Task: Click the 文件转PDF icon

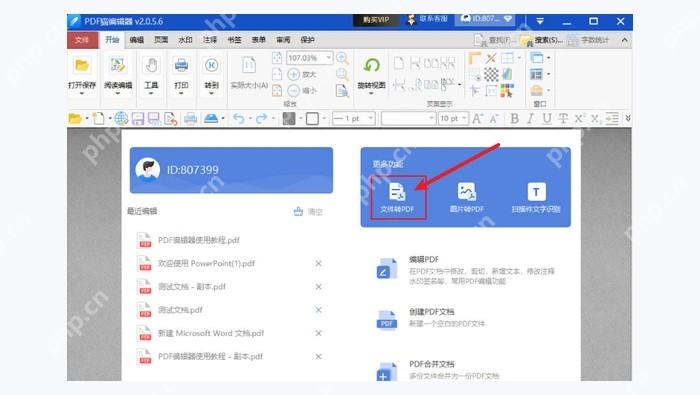Action: click(397, 192)
